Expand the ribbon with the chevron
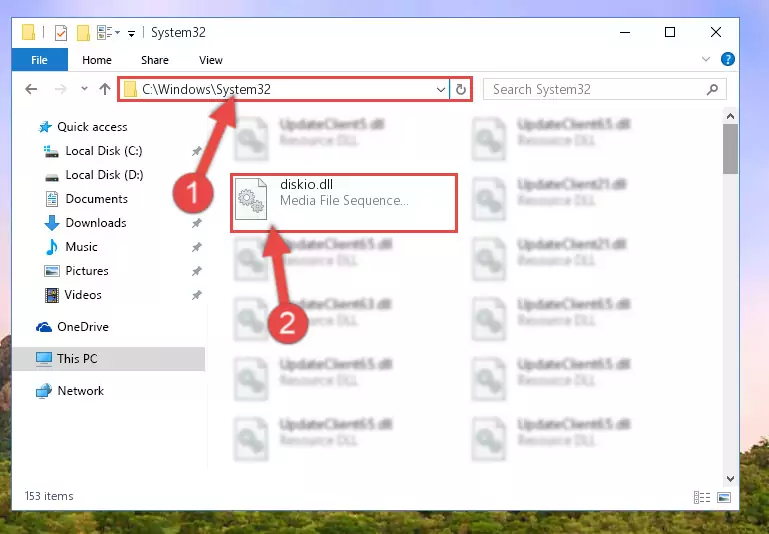The image size is (769, 534). point(705,59)
